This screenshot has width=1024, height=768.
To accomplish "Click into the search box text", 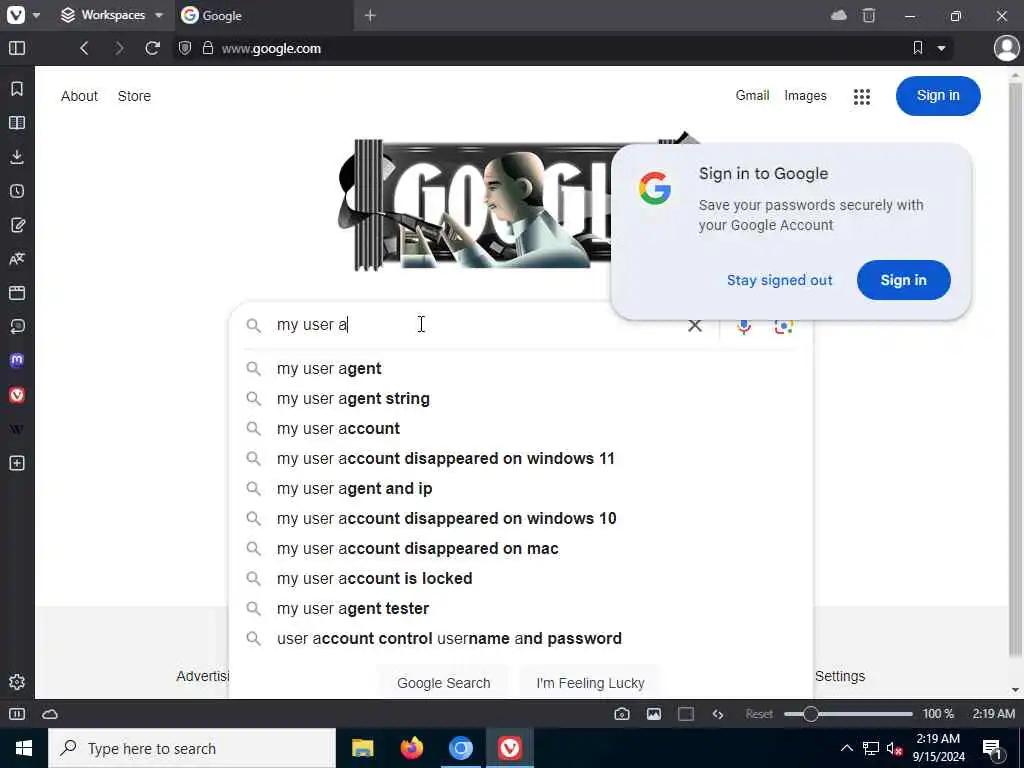I will (475, 325).
